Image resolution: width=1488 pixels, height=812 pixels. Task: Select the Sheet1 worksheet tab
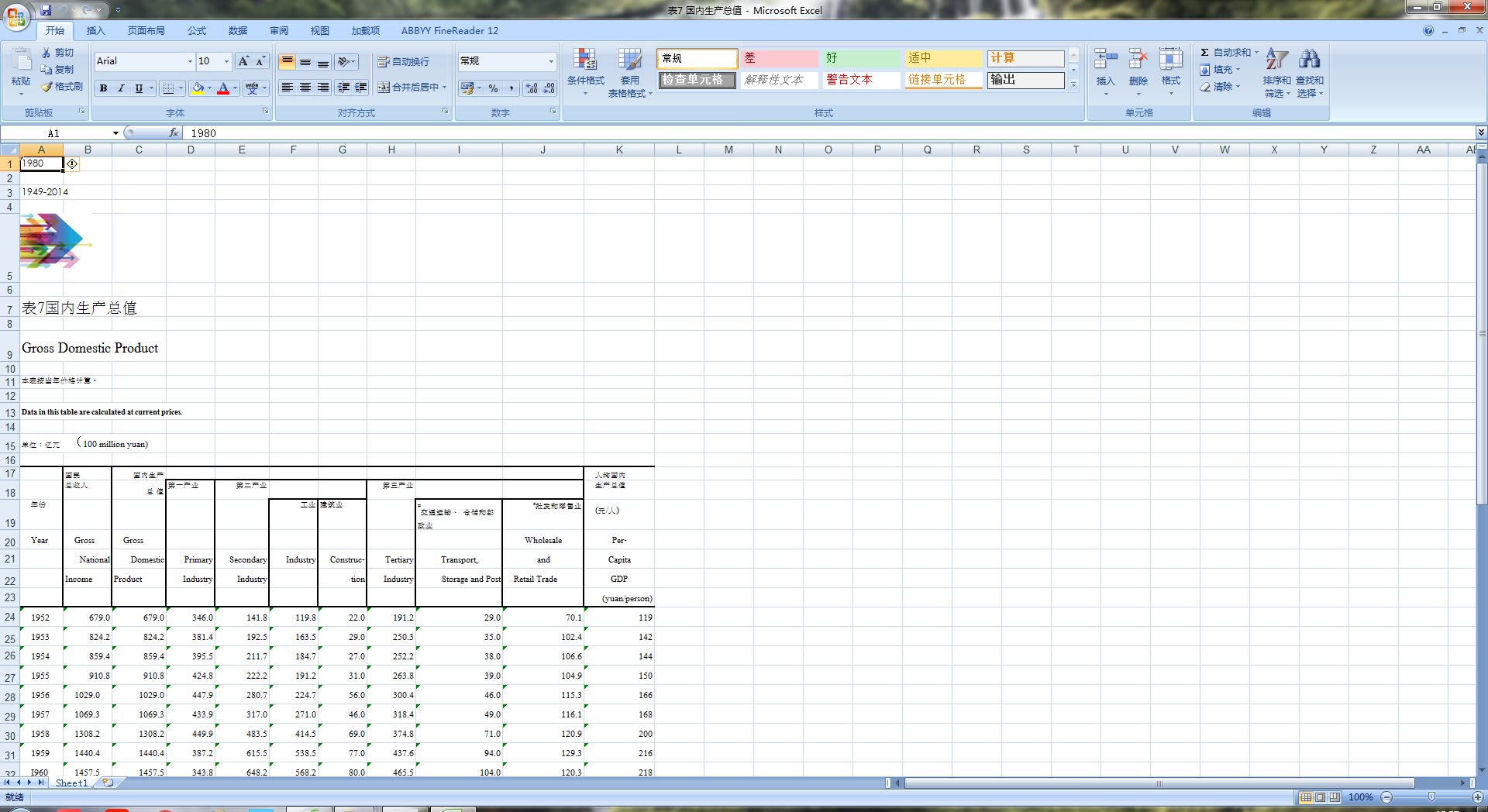71,783
